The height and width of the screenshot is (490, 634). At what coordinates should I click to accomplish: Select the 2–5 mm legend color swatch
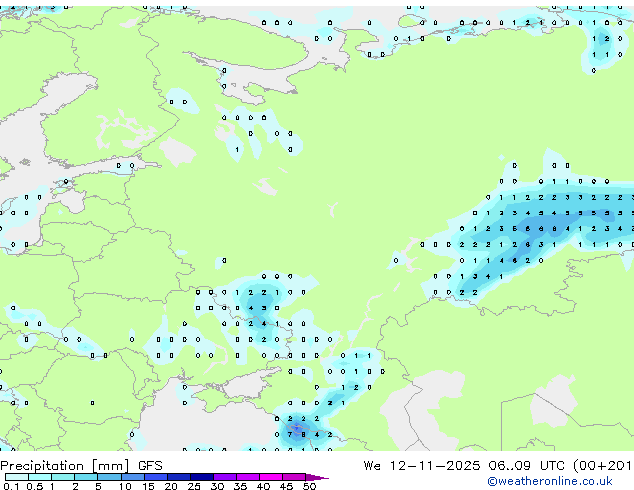pos(86,477)
